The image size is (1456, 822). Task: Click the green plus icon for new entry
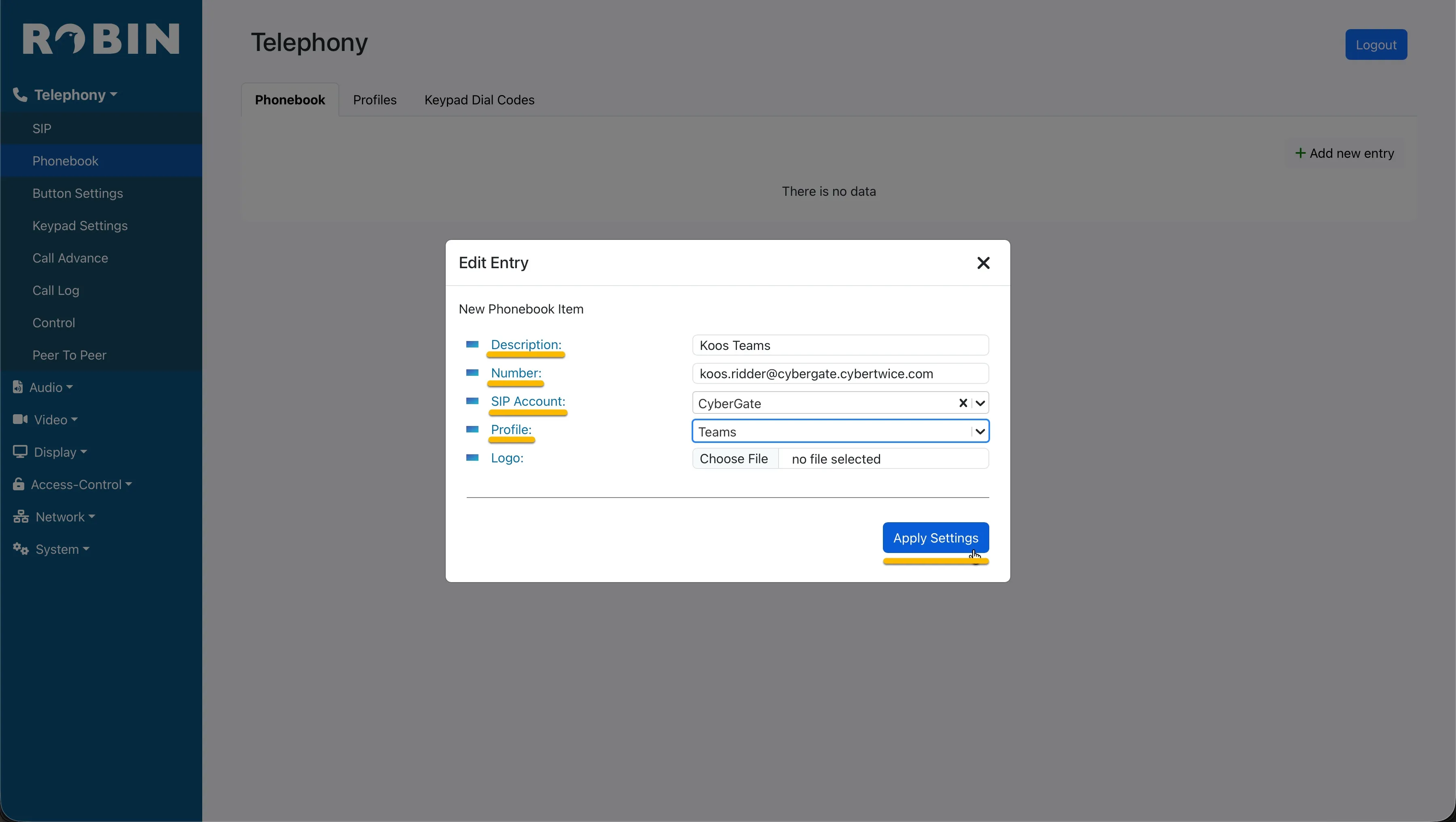point(1300,153)
